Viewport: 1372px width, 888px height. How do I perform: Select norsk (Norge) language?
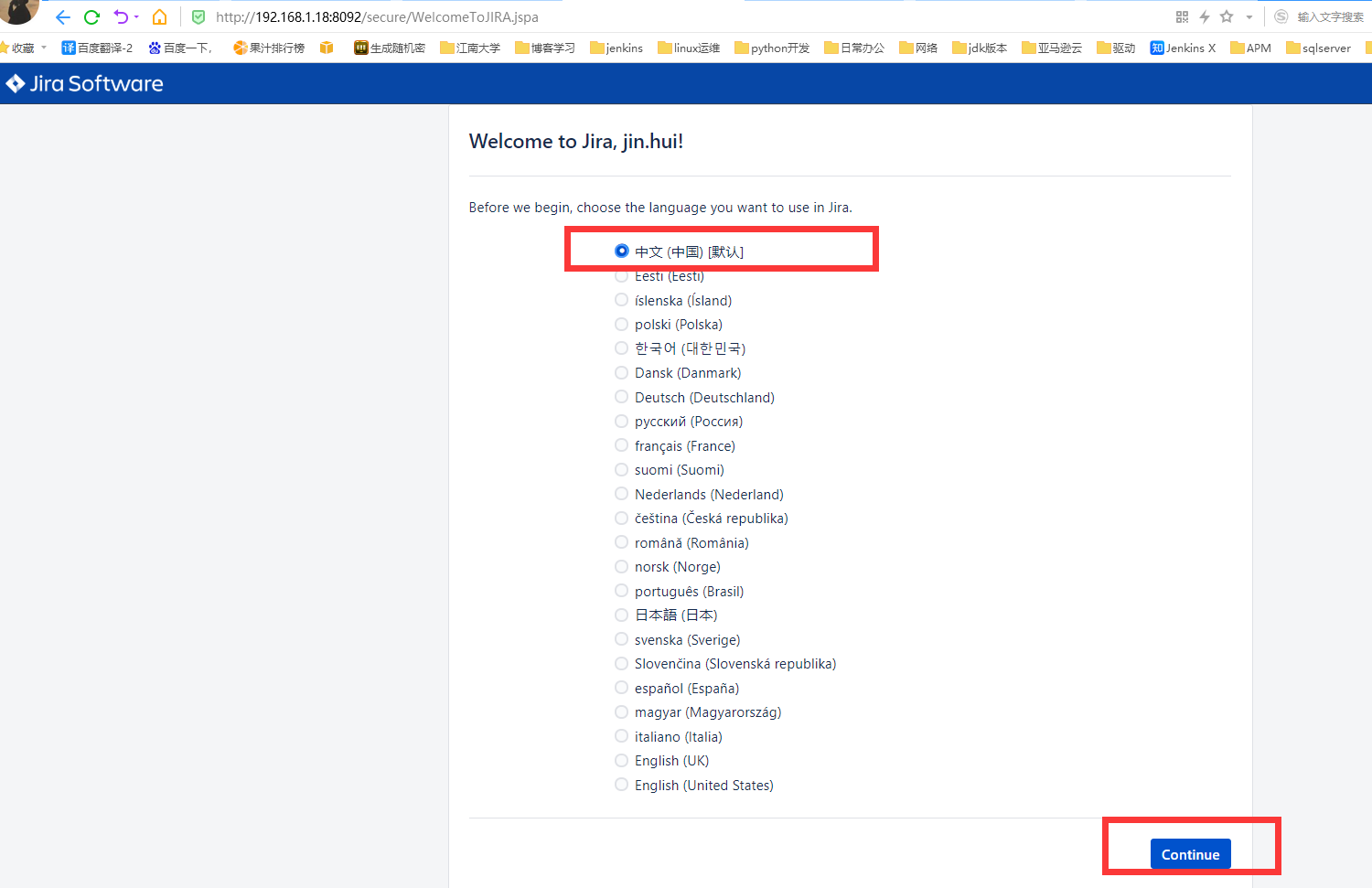click(622, 566)
